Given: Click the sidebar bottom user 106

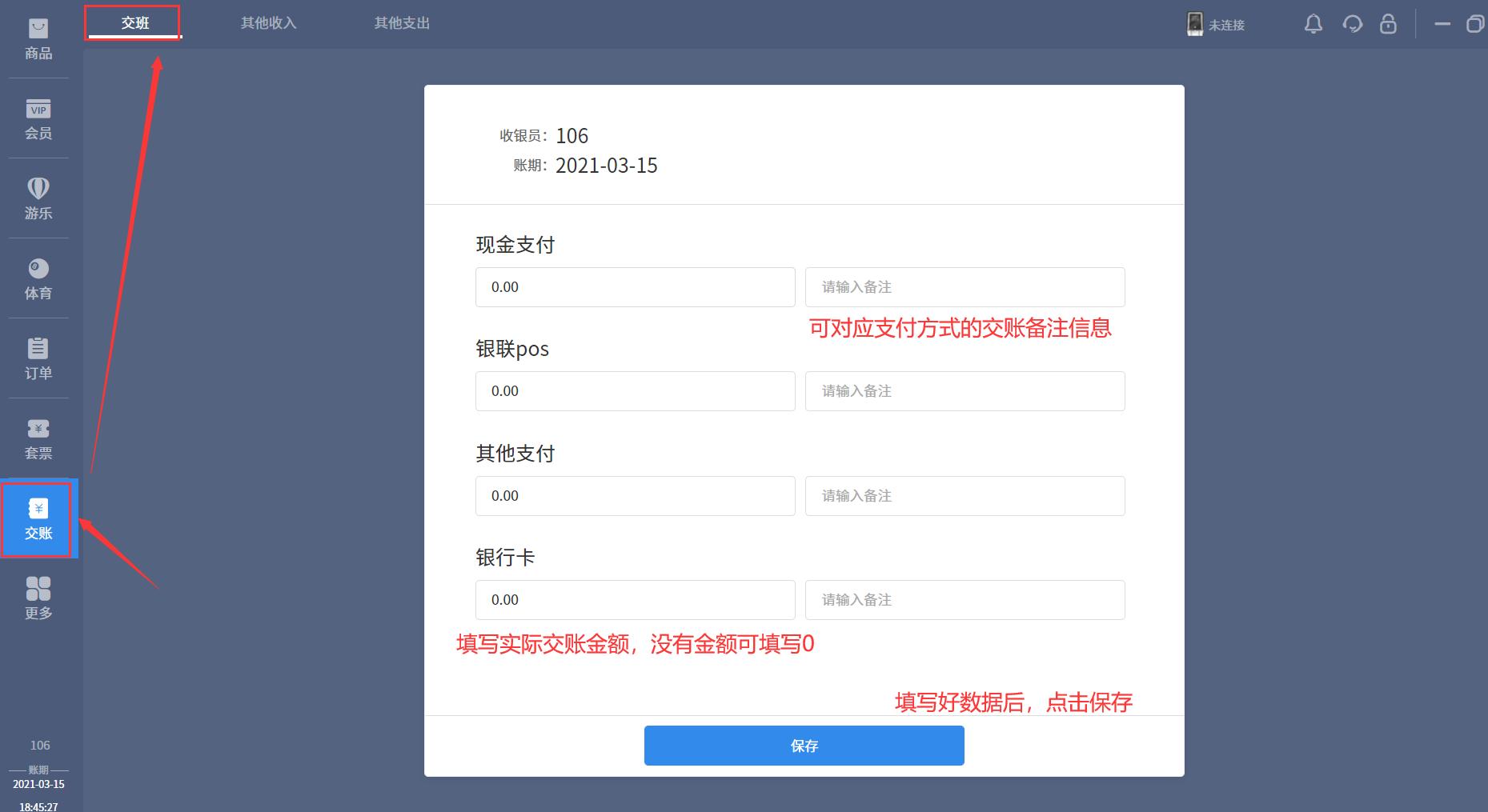Looking at the screenshot, I should click(40, 746).
